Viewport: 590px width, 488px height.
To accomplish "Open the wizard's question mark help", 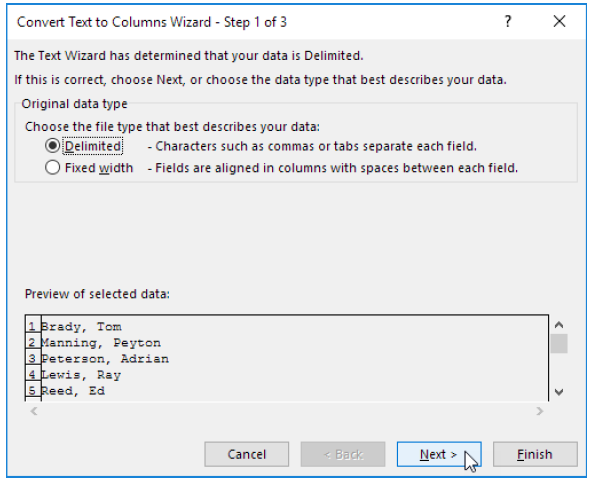I will [508, 21].
